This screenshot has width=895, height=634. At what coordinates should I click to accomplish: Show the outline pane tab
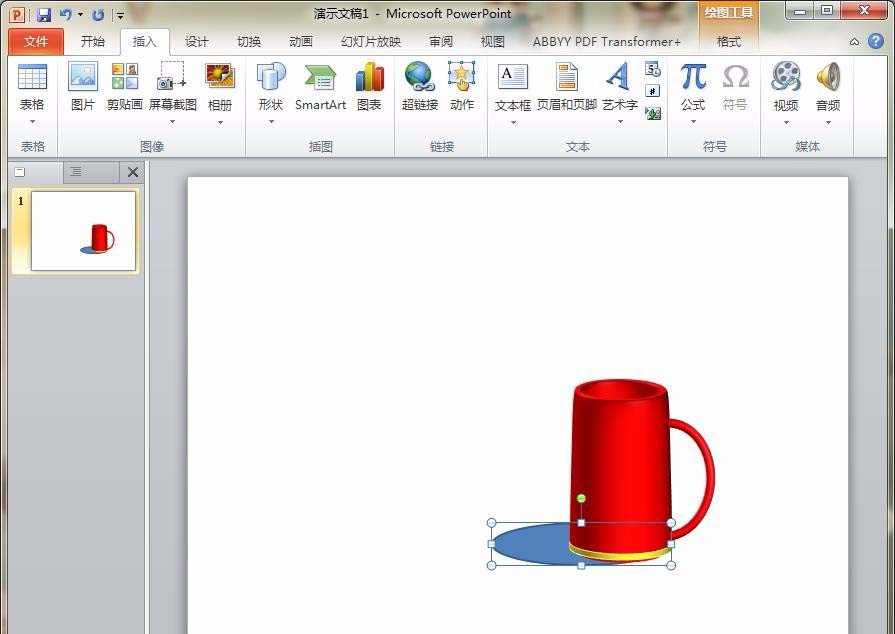(91, 172)
